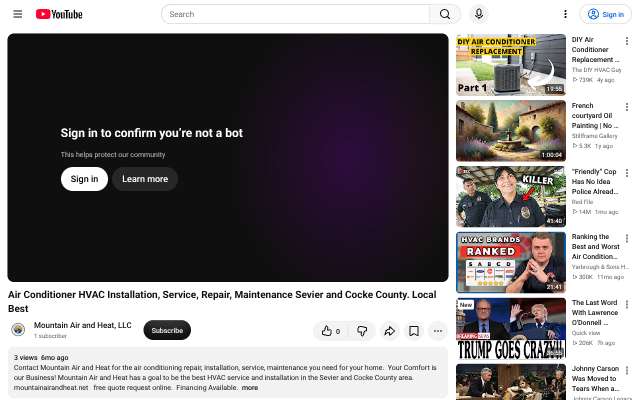
Task: Open Johnny Carson video thumbnail
Action: (x=511, y=382)
